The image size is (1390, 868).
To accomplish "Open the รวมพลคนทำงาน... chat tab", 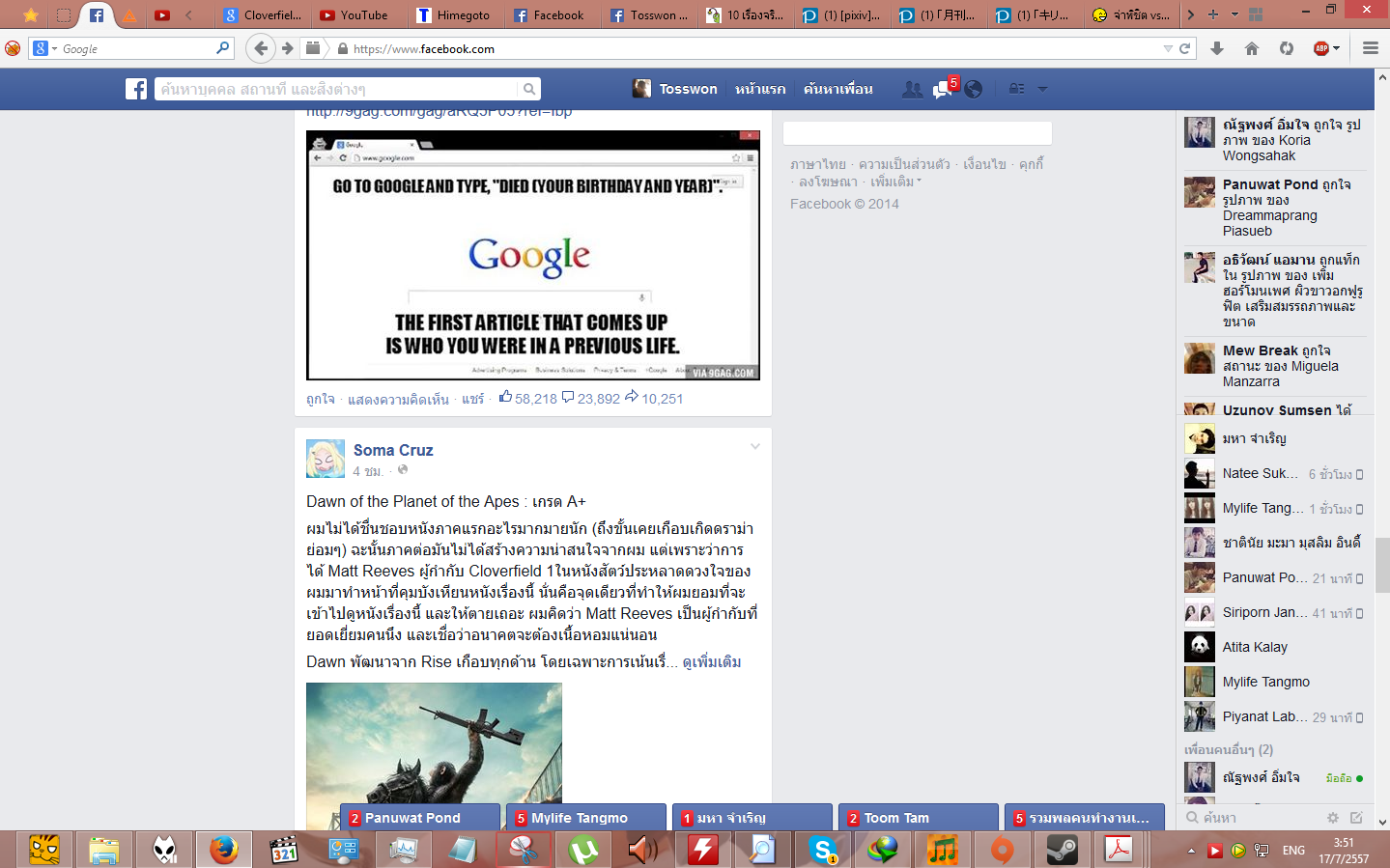I will [1084, 818].
